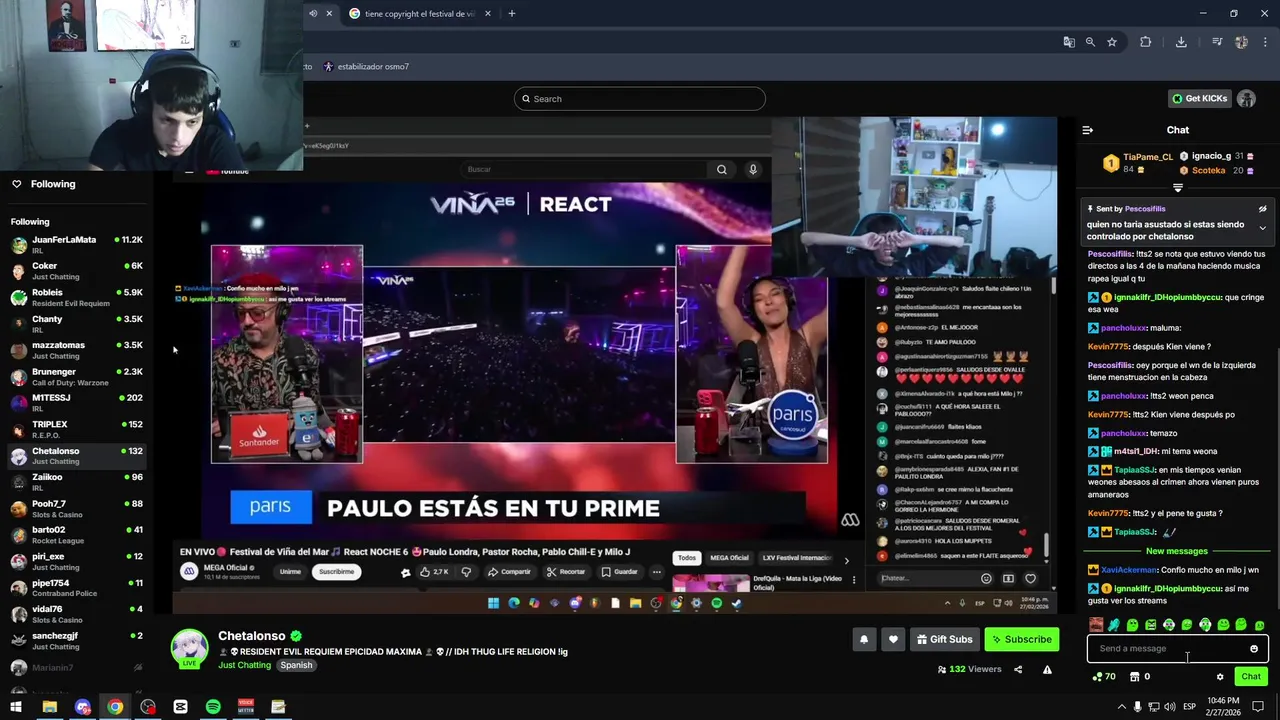Select Chetalonso in the following list

click(77, 456)
